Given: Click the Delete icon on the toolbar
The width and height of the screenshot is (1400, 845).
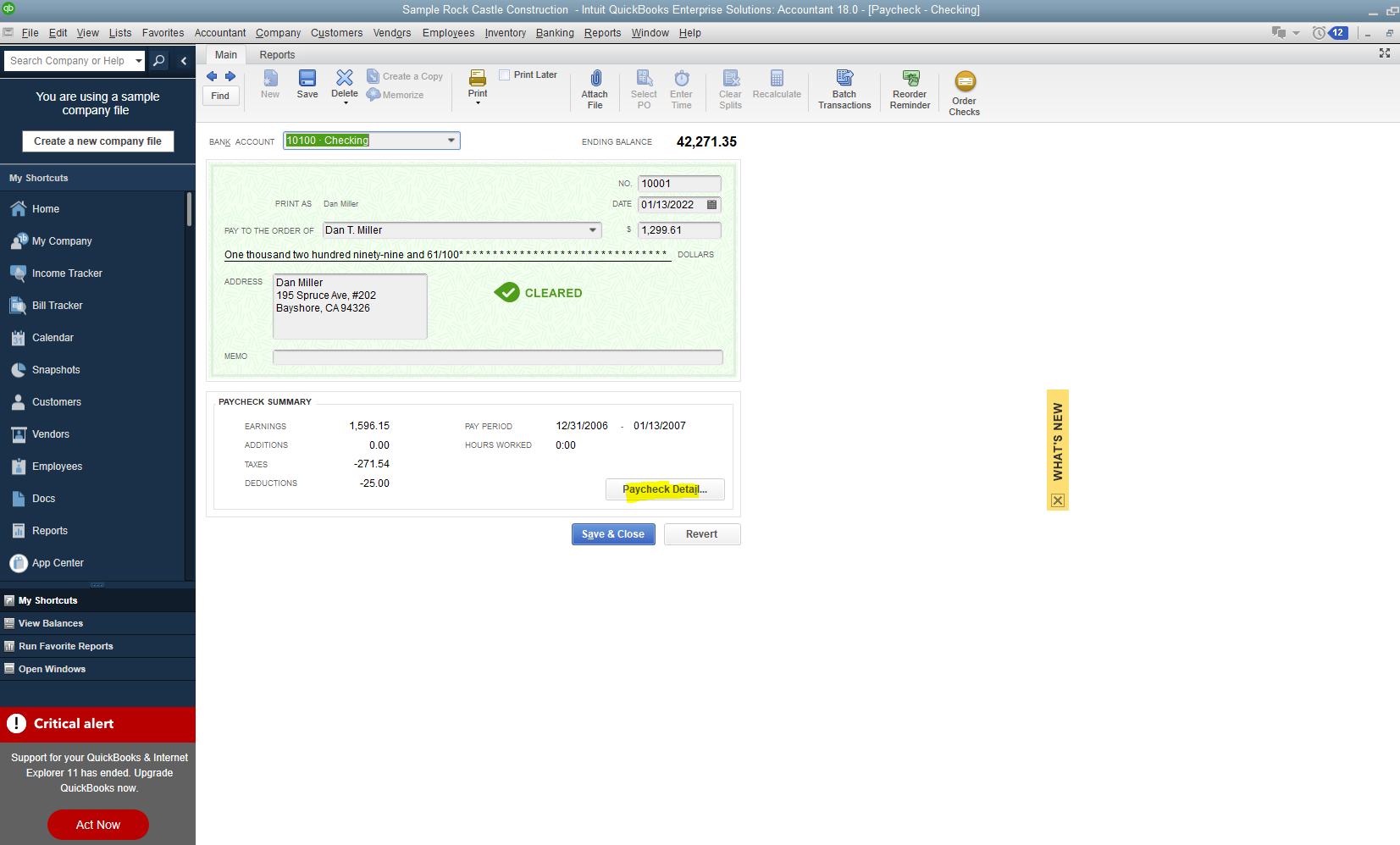Looking at the screenshot, I should point(344,85).
